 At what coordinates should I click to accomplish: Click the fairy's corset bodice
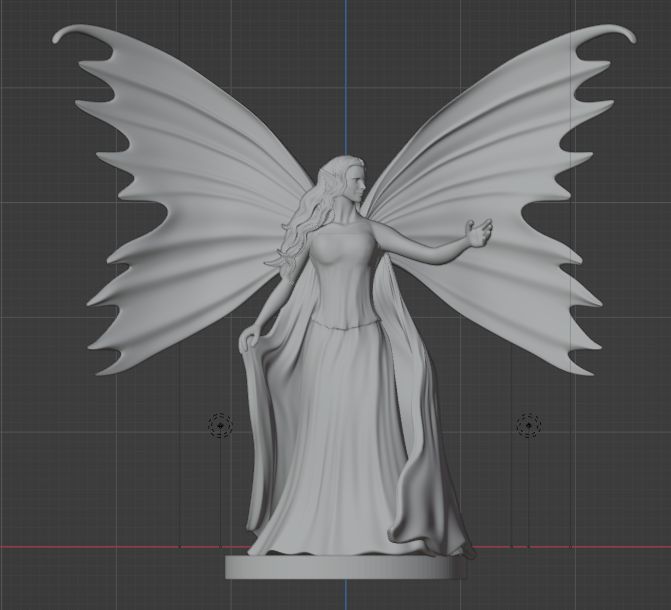pyautogui.click(x=343, y=280)
